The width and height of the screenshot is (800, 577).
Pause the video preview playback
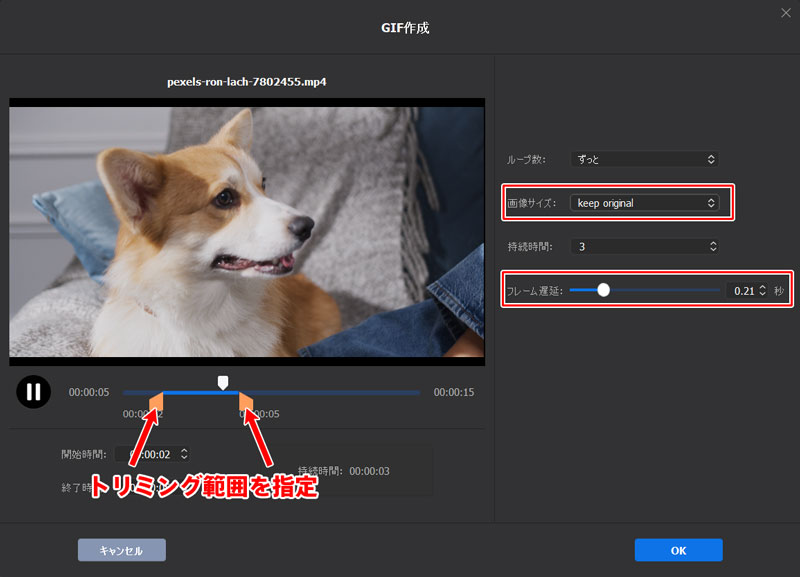pyautogui.click(x=33, y=392)
